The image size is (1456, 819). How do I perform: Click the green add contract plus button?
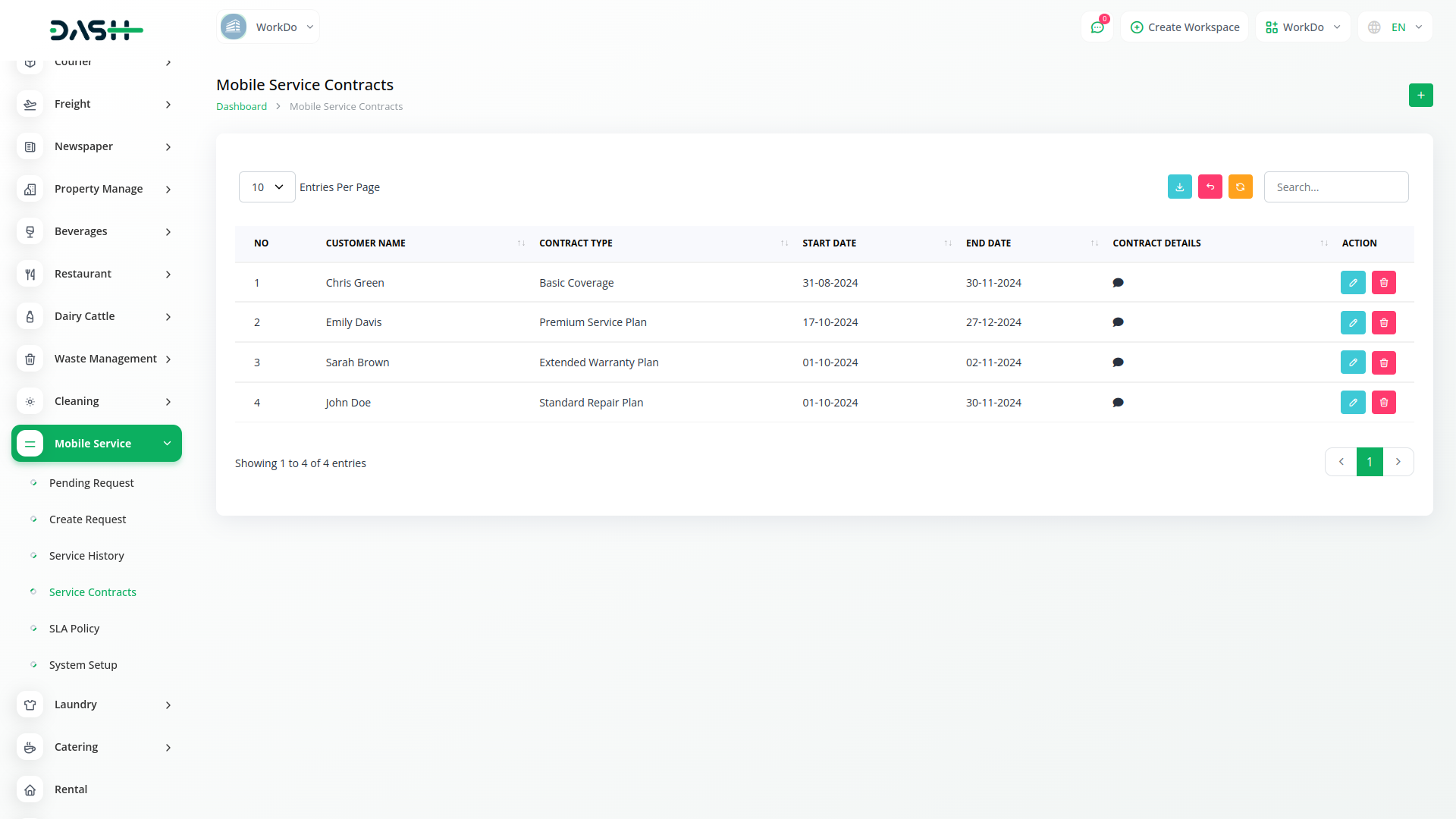pyautogui.click(x=1420, y=96)
